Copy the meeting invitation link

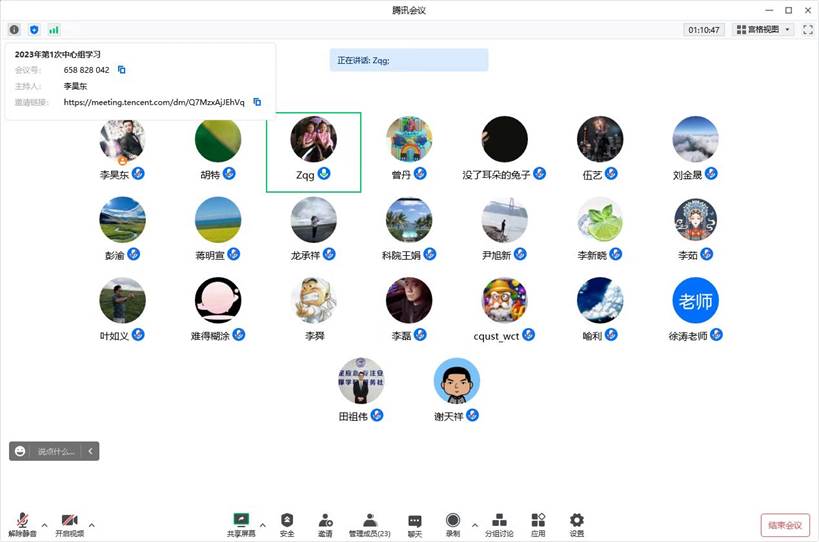(x=257, y=102)
